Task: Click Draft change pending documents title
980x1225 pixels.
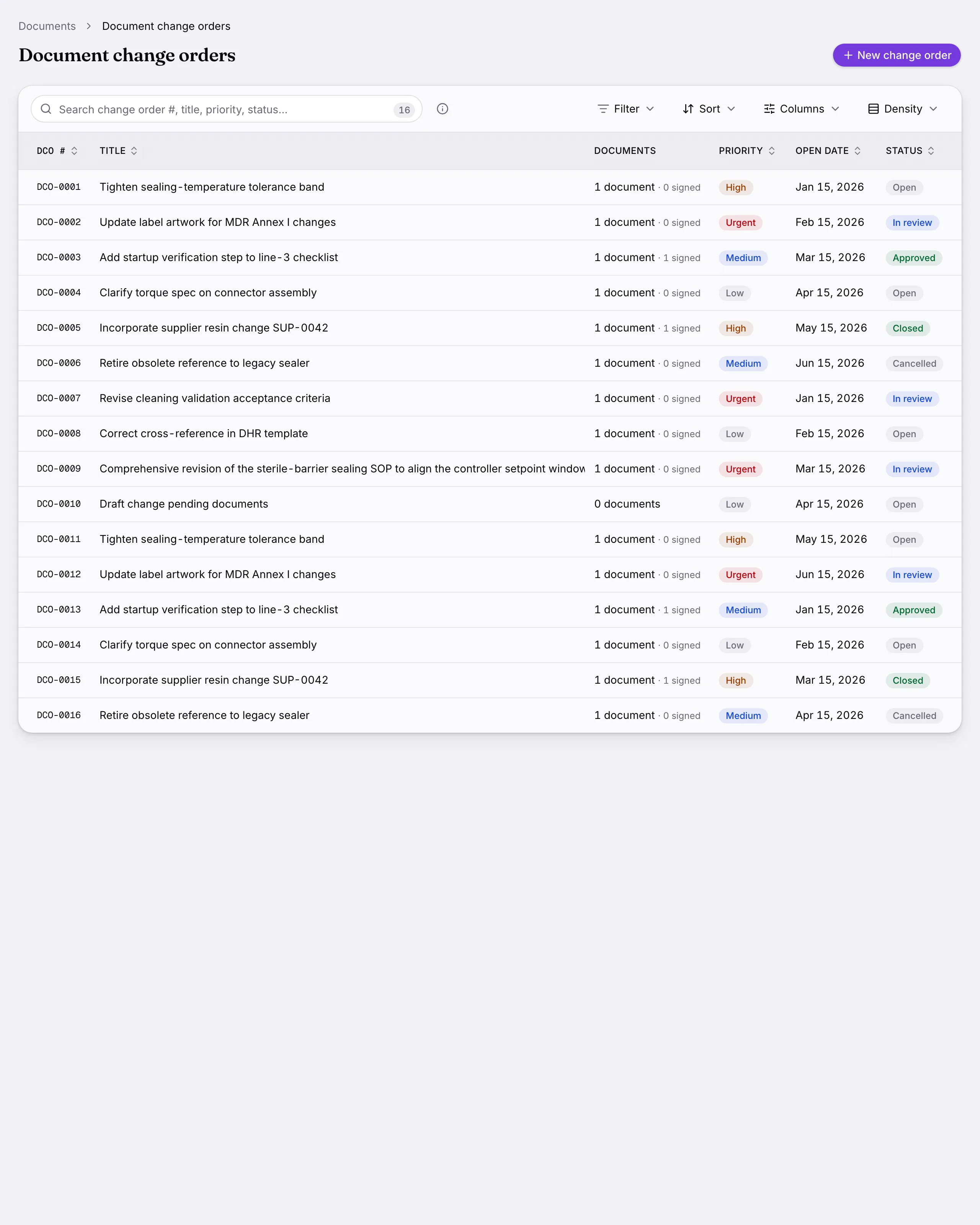Action: click(183, 504)
